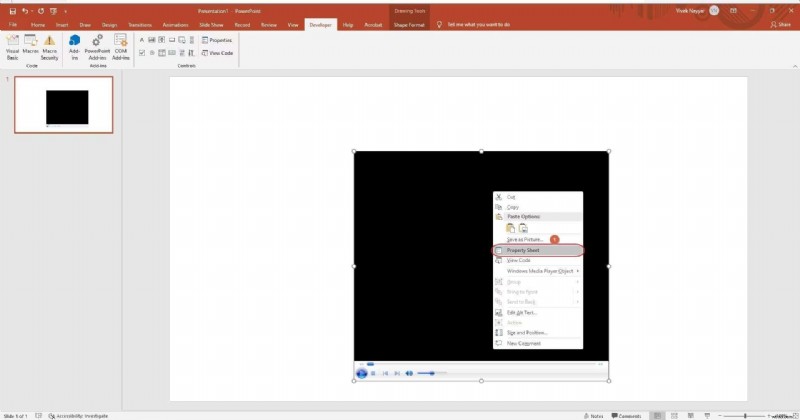Open the Macros dialog
The height and width of the screenshot is (420, 800).
(30, 45)
